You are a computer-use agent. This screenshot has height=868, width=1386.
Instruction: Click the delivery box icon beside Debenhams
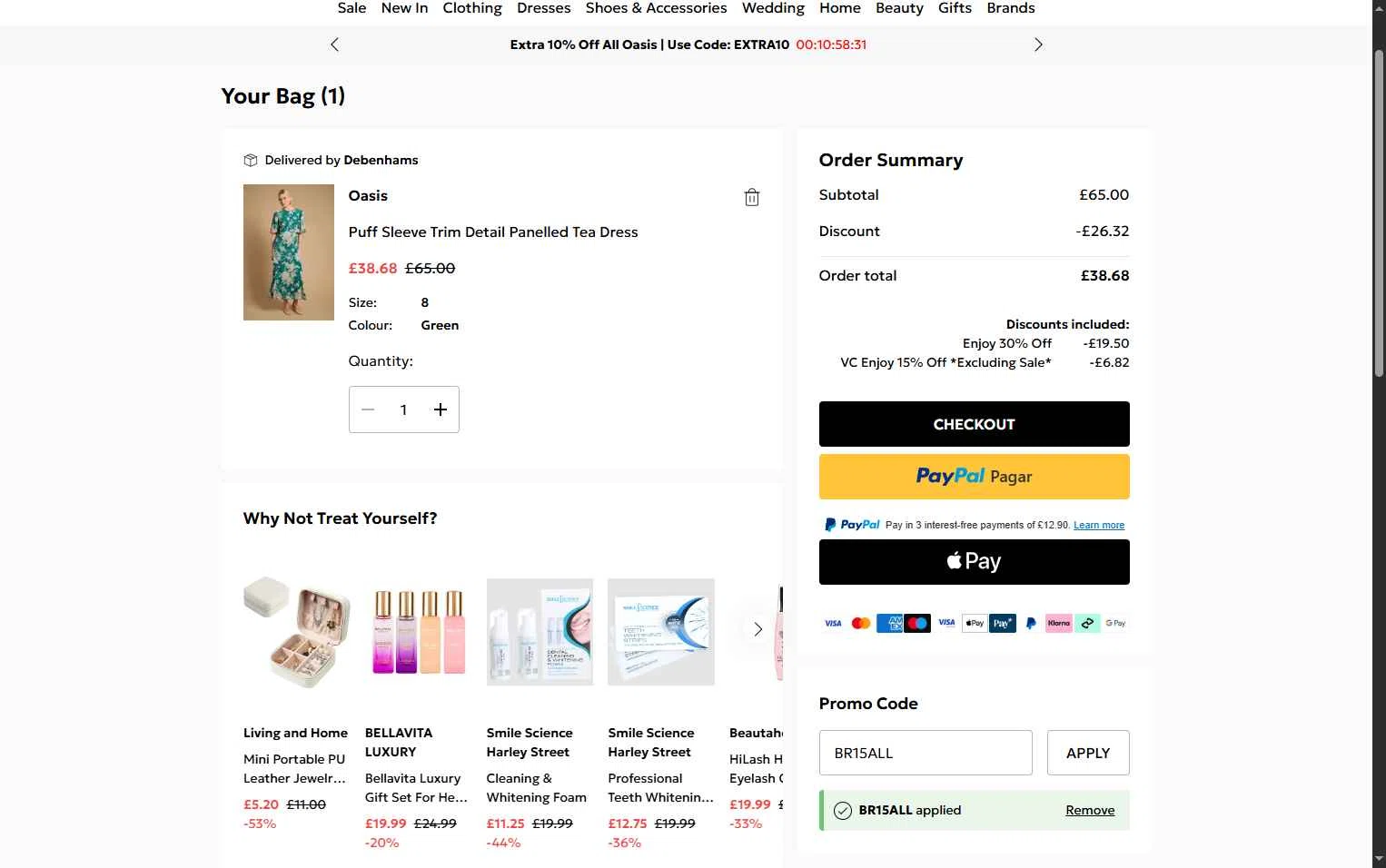tap(251, 161)
